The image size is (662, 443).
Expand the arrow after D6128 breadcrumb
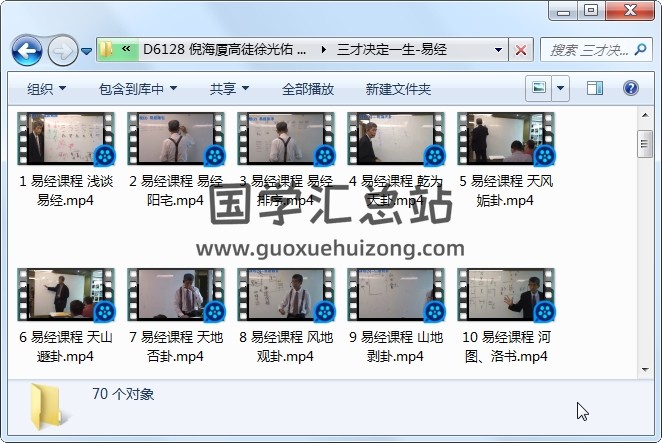tap(323, 49)
